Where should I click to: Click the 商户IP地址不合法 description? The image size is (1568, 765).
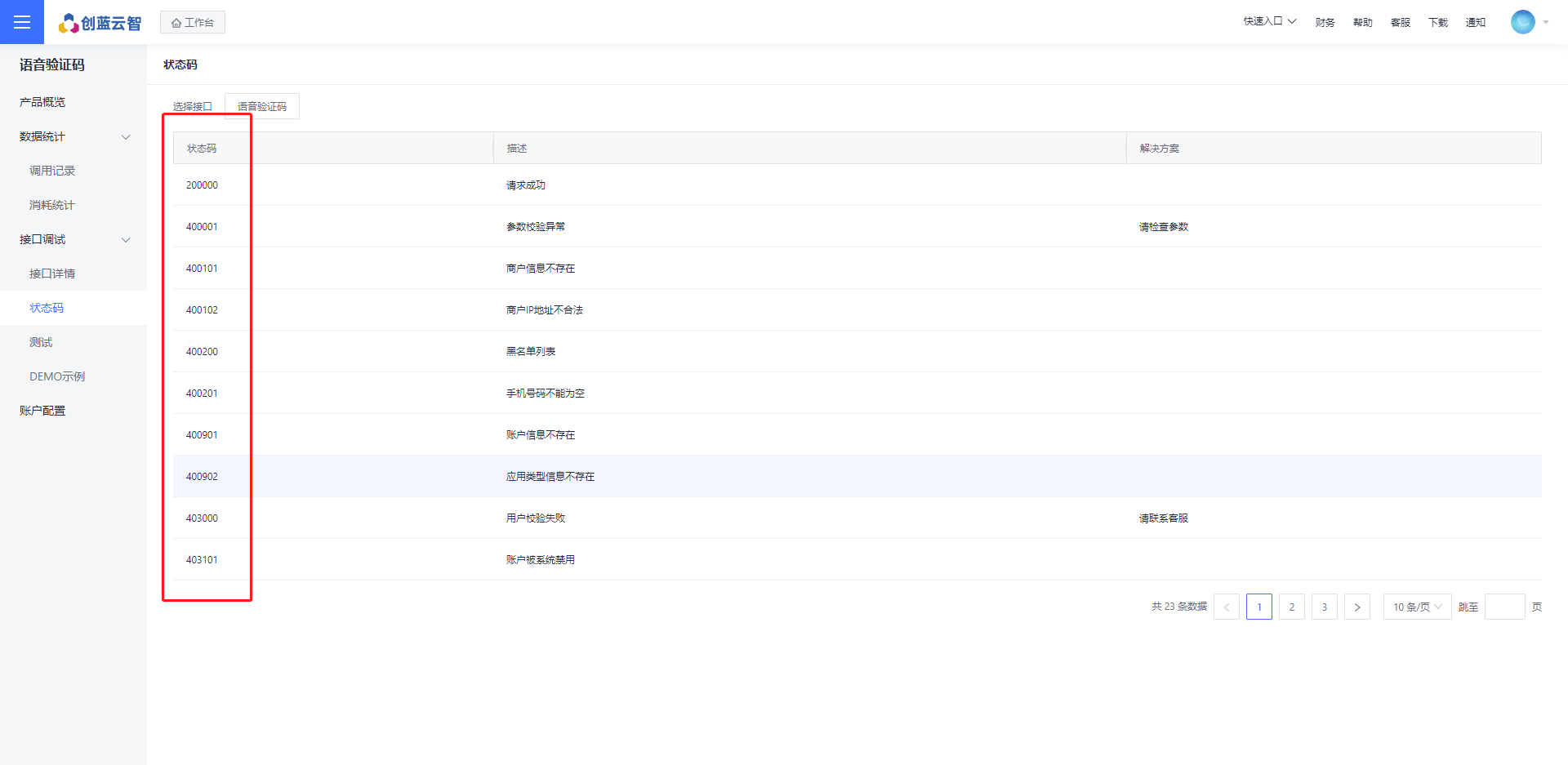(x=545, y=310)
